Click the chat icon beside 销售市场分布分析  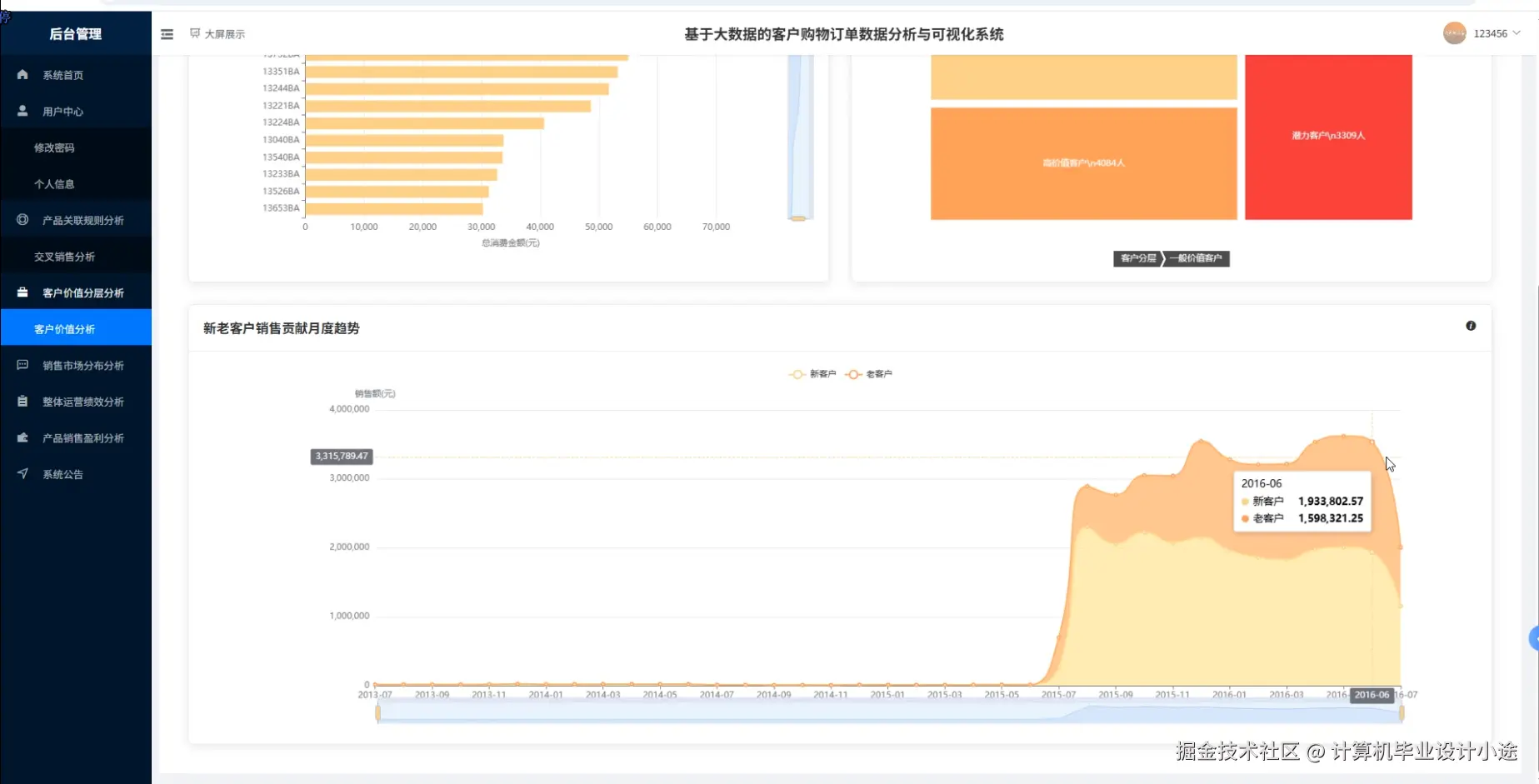coord(22,365)
